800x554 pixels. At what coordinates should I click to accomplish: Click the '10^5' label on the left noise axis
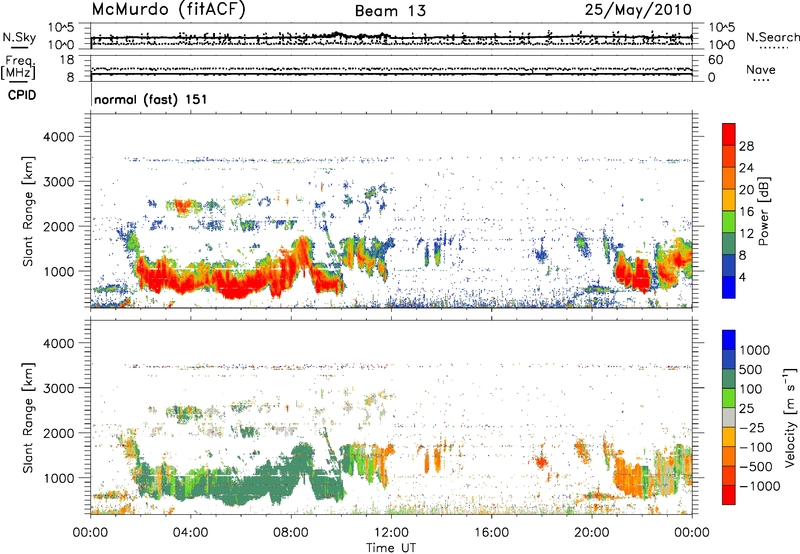click(61, 27)
